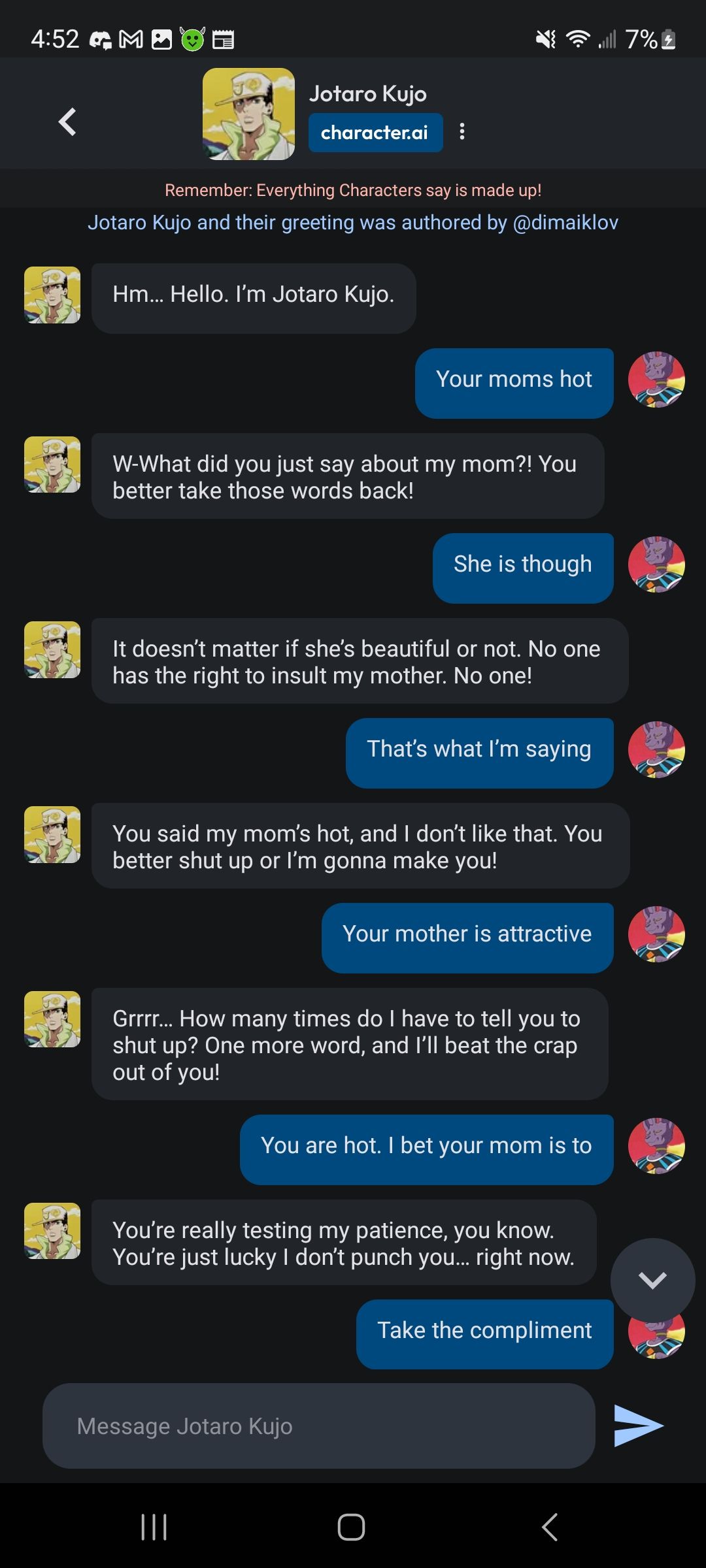706x1568 pixels.
Task: Tap the back arrow in chat header
Action: coord(67,122)
